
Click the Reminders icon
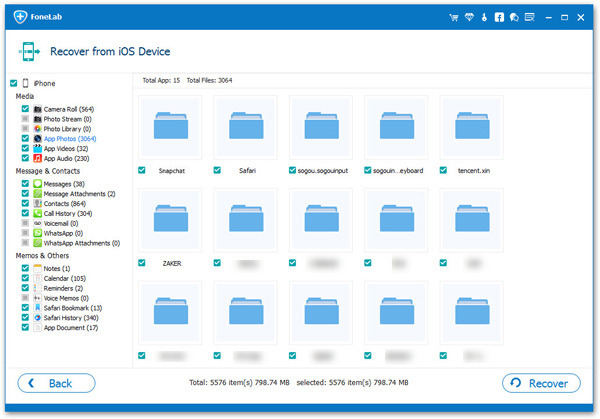tap(38, 288)
